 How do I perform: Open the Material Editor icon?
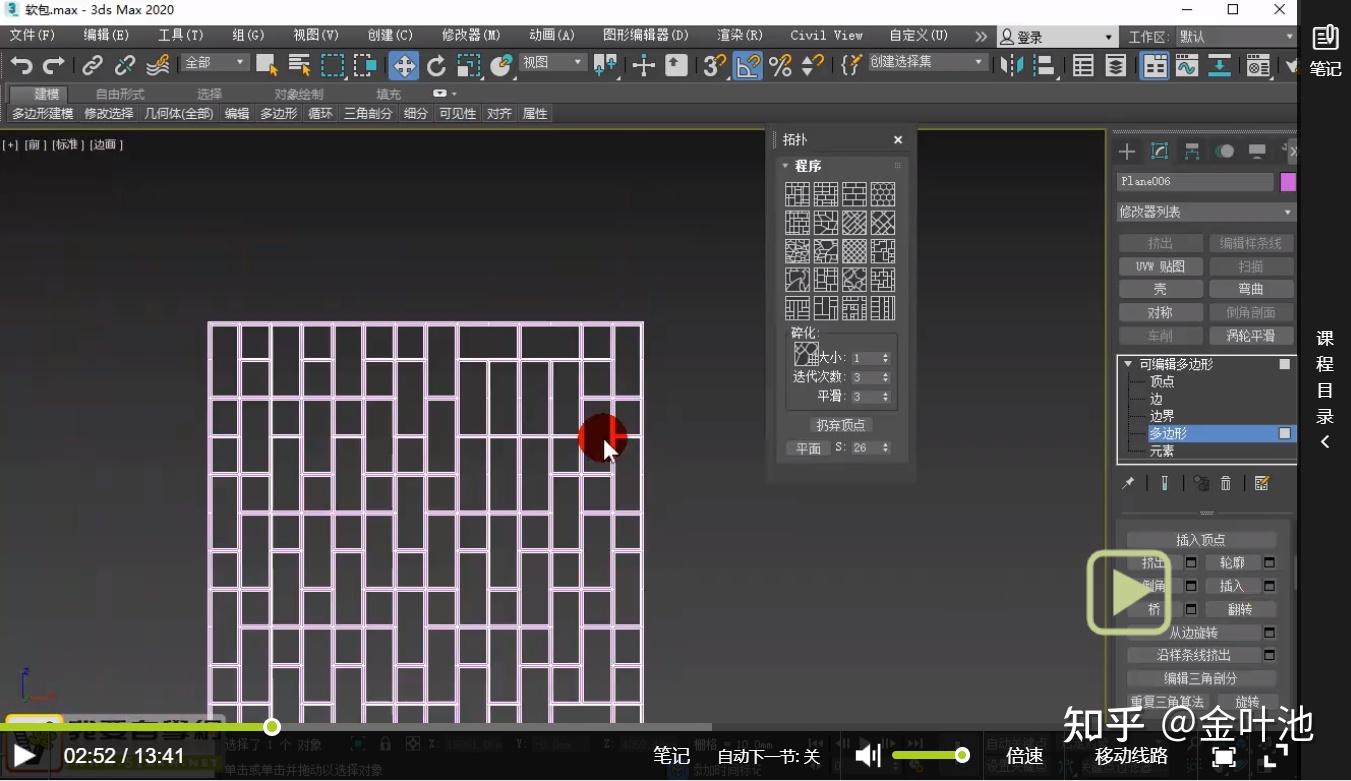[1258, 66]
